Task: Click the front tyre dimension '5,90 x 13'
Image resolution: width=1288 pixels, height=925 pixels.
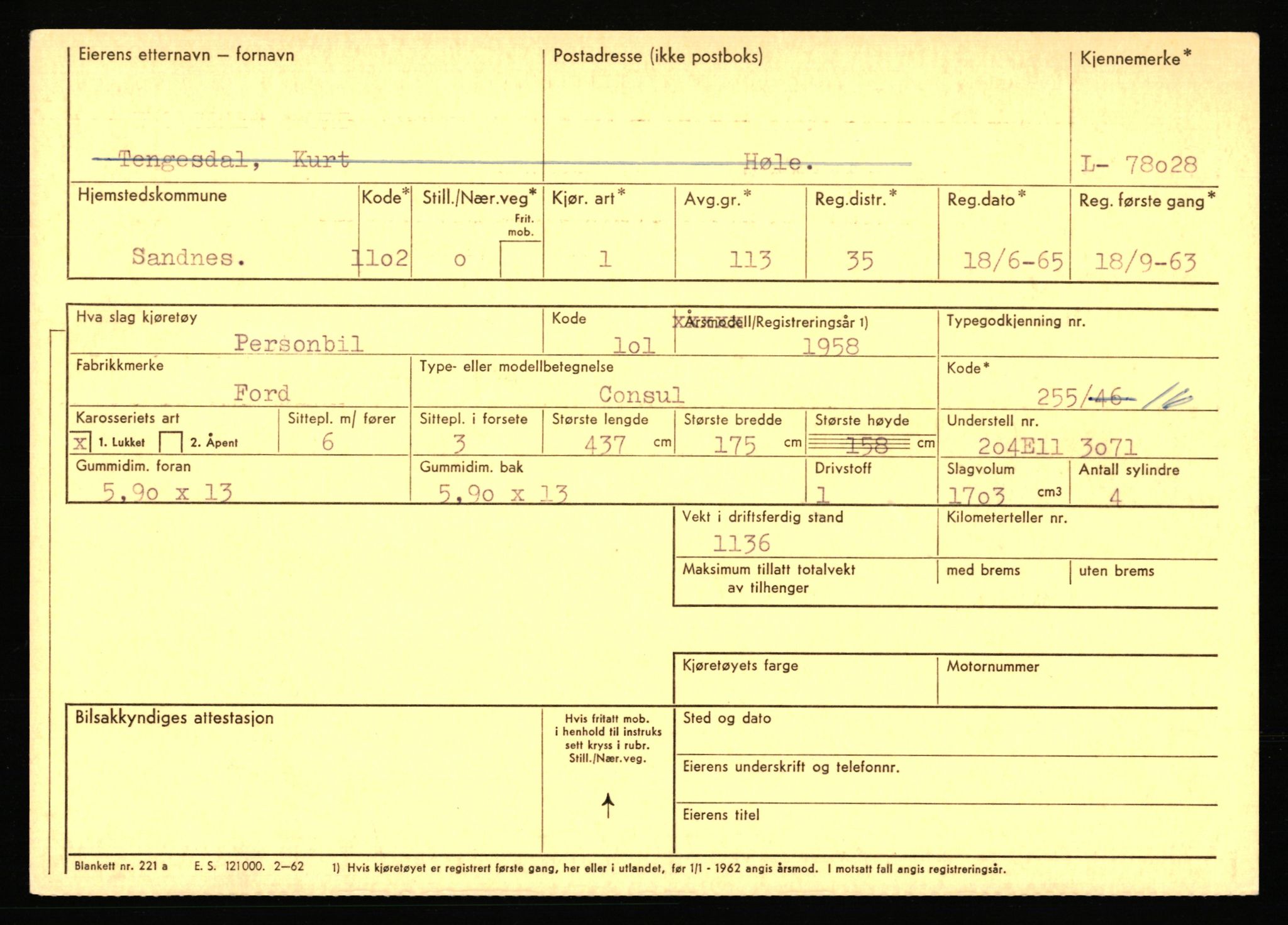Action: [167, 492]
